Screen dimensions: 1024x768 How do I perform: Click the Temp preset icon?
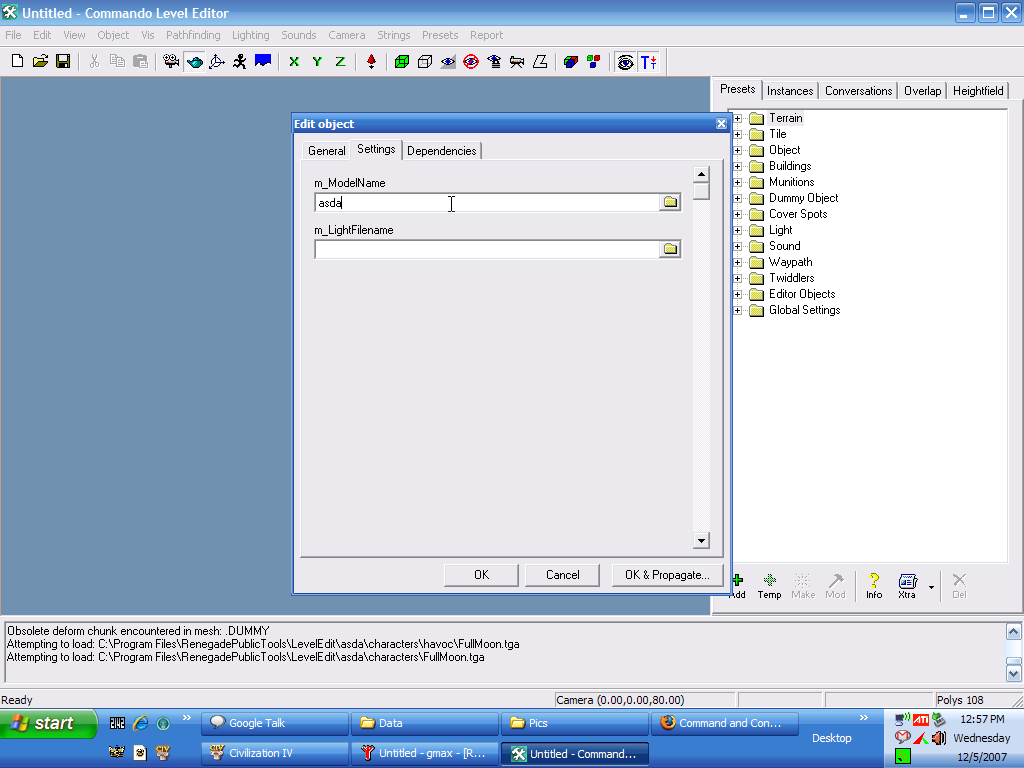(769, 584)
